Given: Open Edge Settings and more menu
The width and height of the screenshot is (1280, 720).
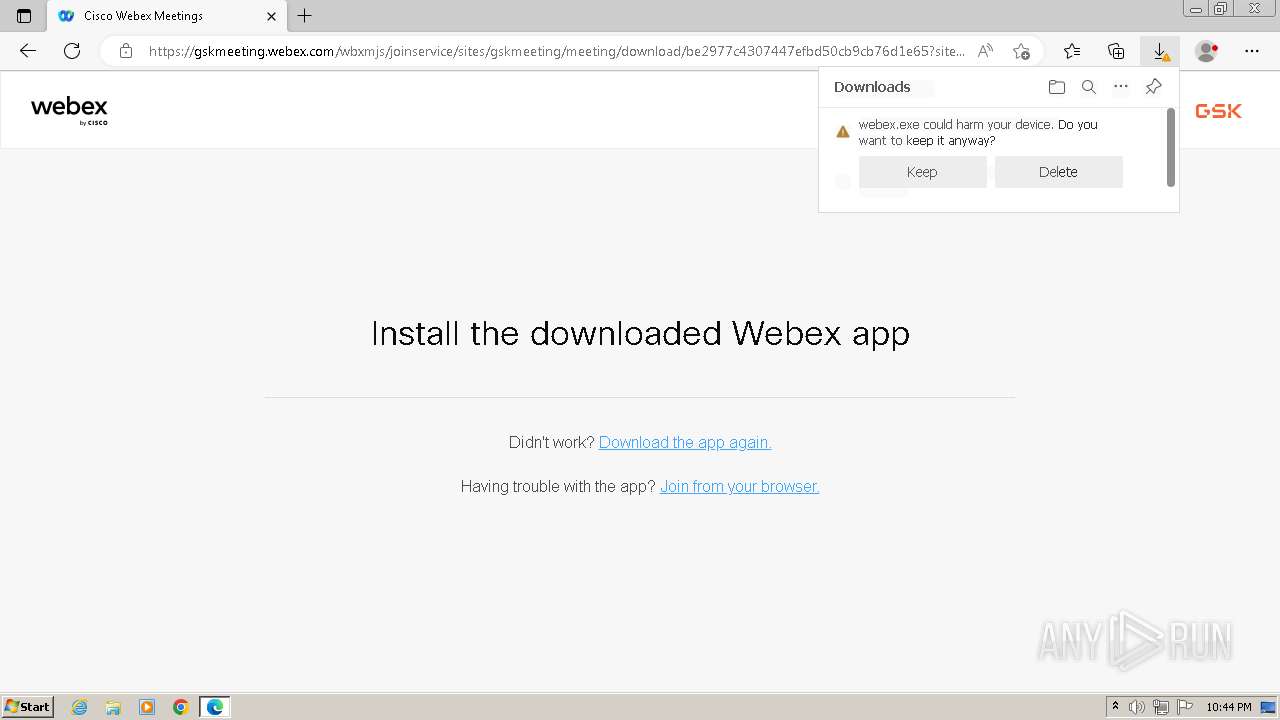Looking at the screenshot, I should 1252,51.
